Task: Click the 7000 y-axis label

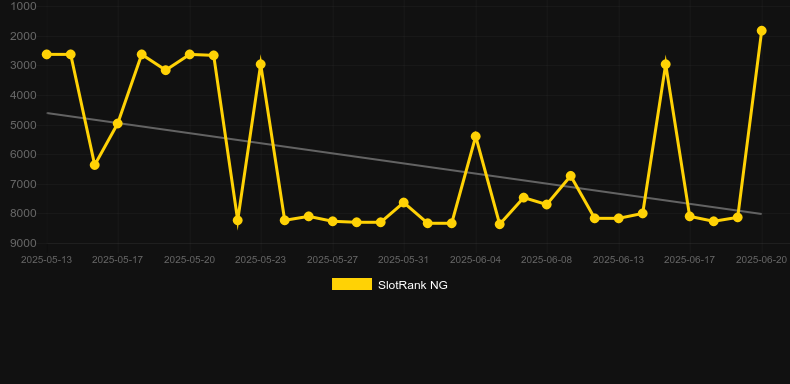Action: (x=24, y=184)
